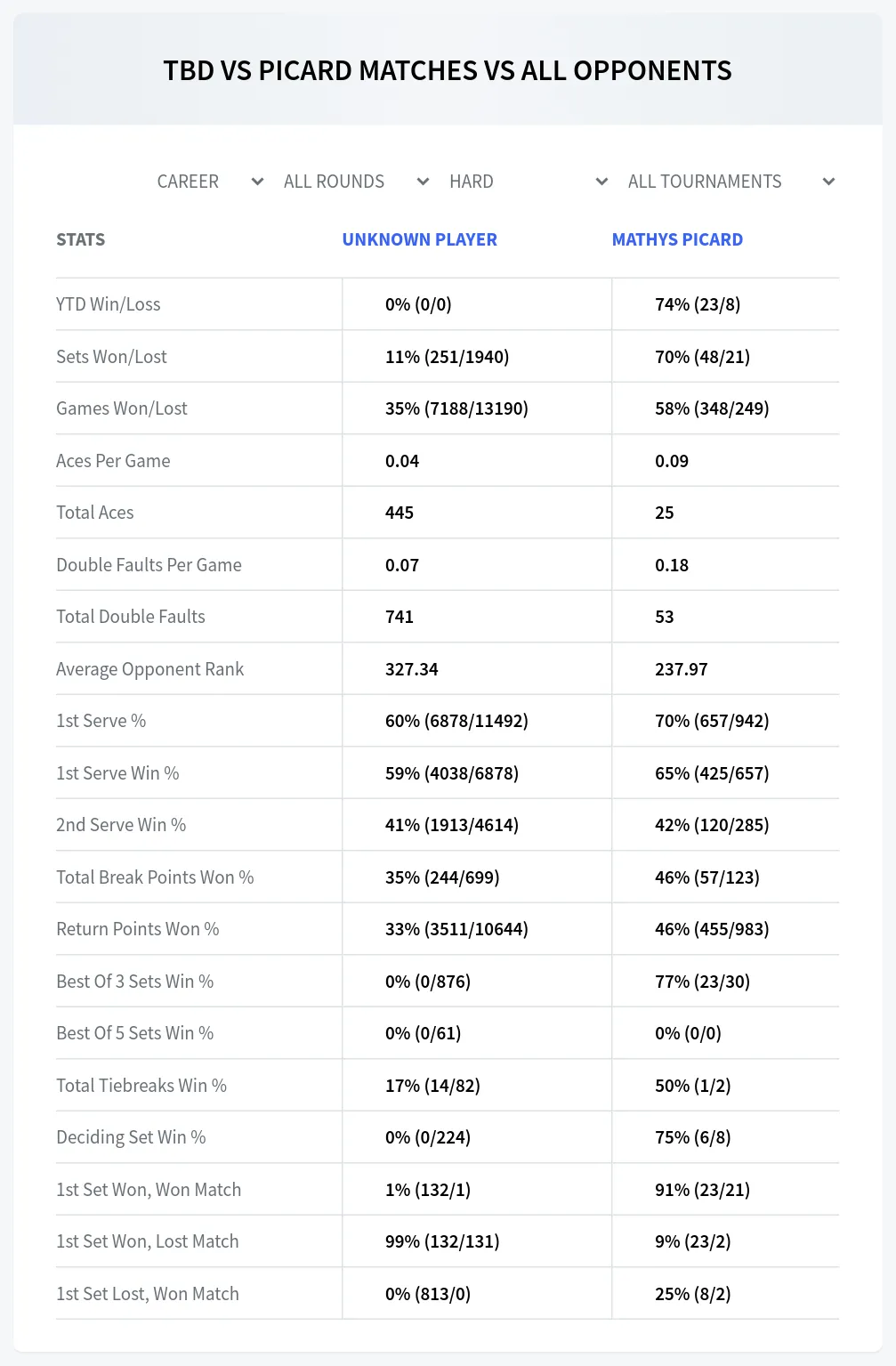Click Picard's Deciding Set Win 75% (6/8)
The image size is (896, 1366).
pyautogui.click(x=693, y=1137)
